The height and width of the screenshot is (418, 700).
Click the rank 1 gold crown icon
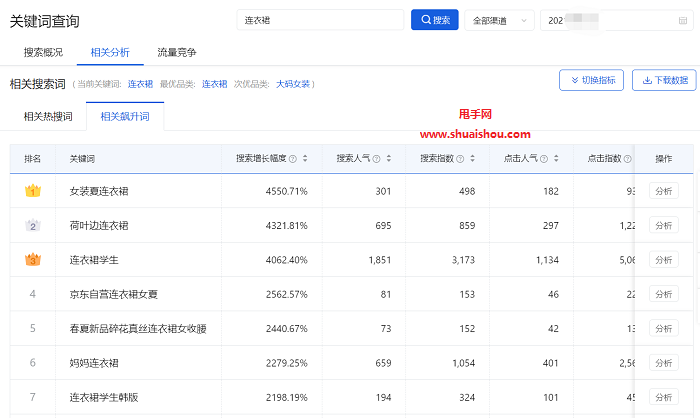pyautogui.click(x=33, y=191)
